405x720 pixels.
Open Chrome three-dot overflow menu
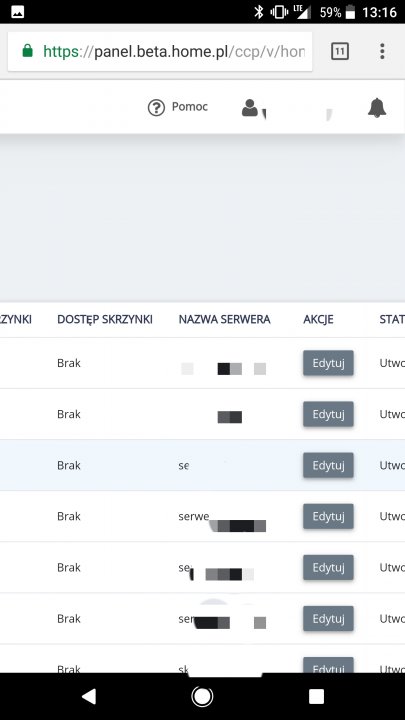[x=382, y=51]
